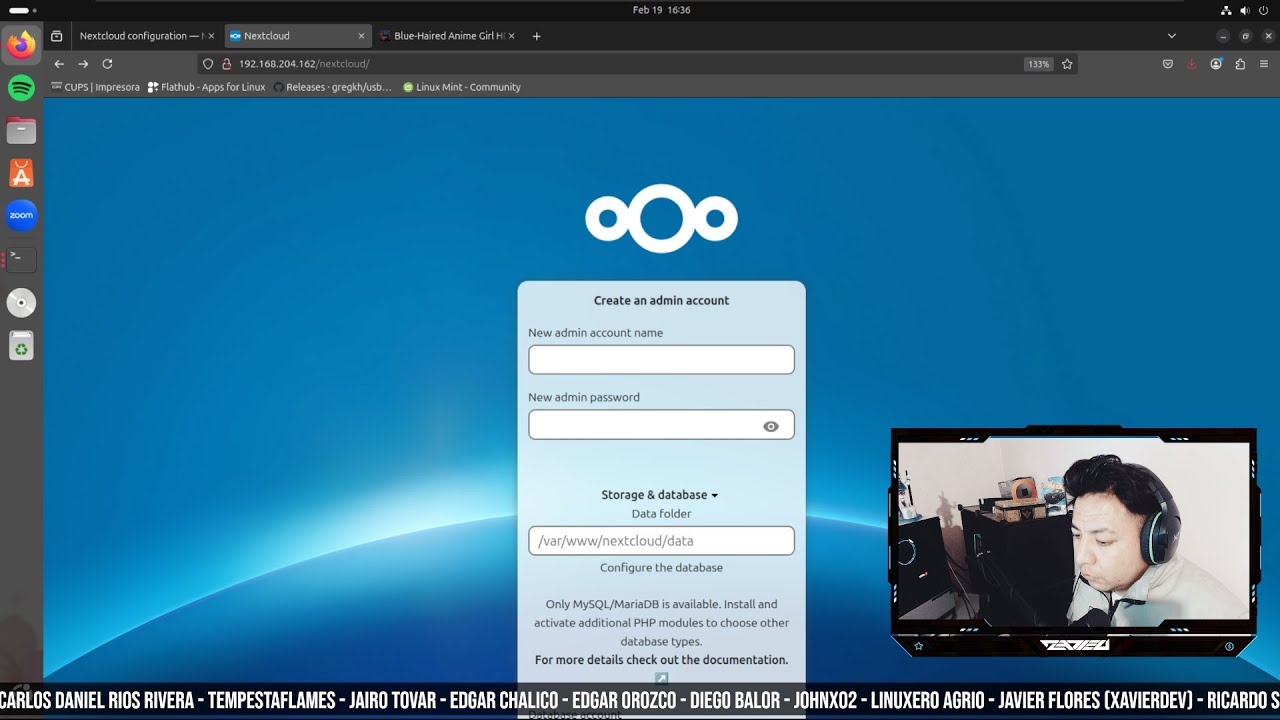Bookmark this page with the star
The height and width of the screenshot is (720, 1280).
[1067, 64]
